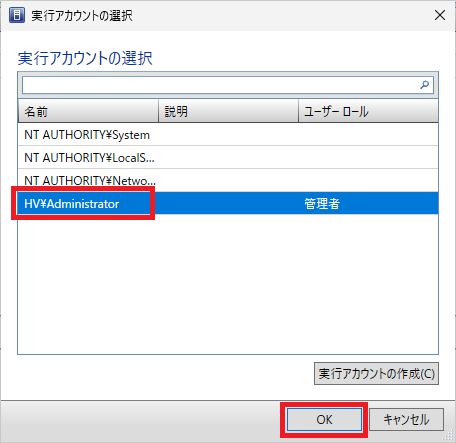Click 実行アカウントの作成(C) button
The width and height of the screenshot is (456, 443).
(x=376, y=374)
